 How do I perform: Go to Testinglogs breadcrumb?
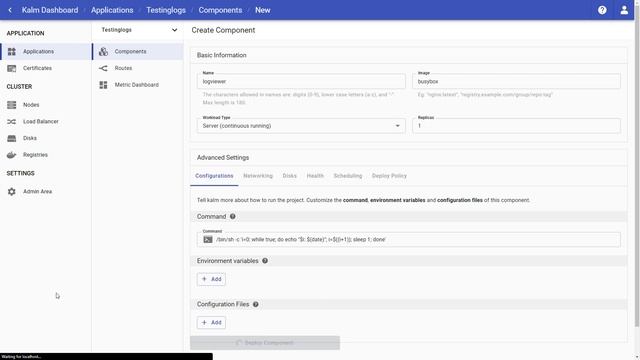[x=166, y=10]
